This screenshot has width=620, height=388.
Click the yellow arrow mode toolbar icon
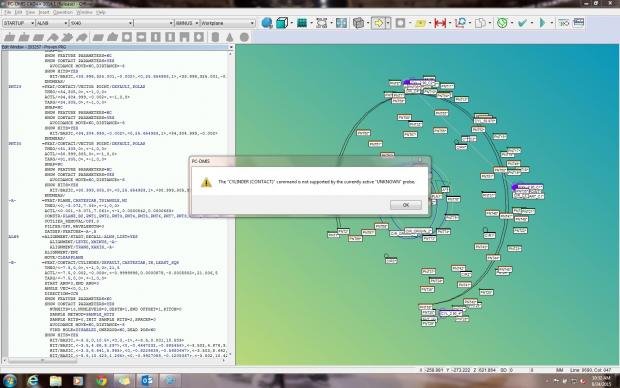pos(378,23)
